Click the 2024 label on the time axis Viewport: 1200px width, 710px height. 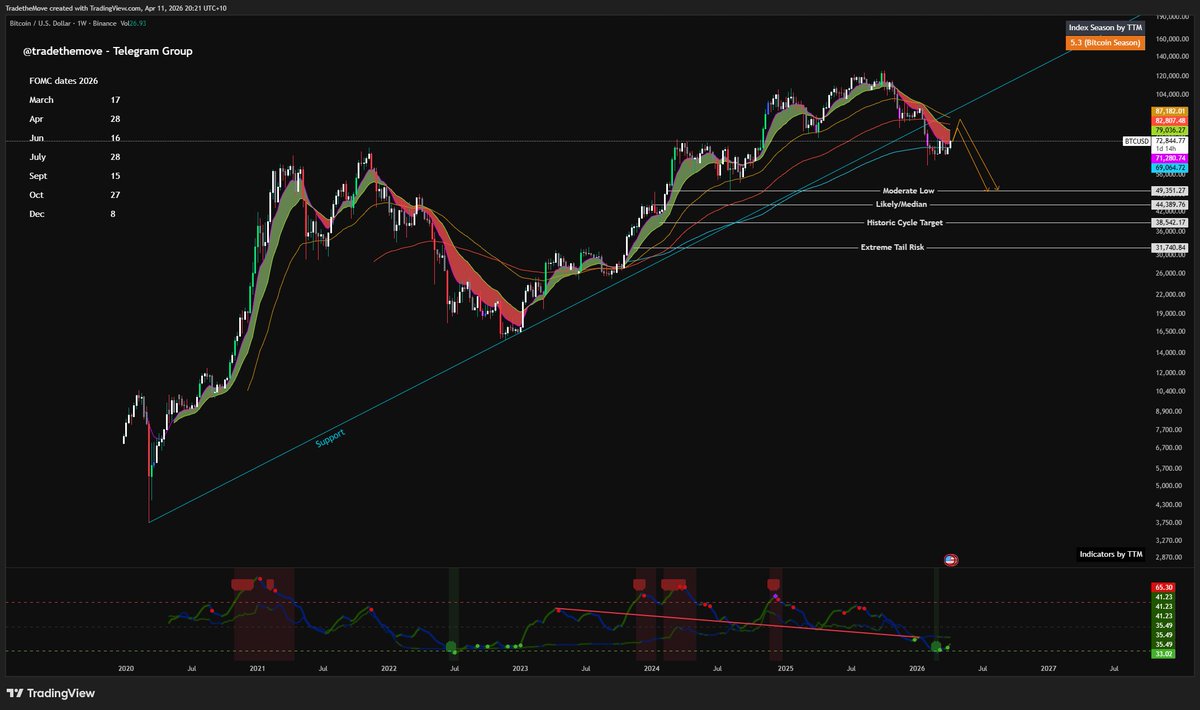[x=652, y=667]
